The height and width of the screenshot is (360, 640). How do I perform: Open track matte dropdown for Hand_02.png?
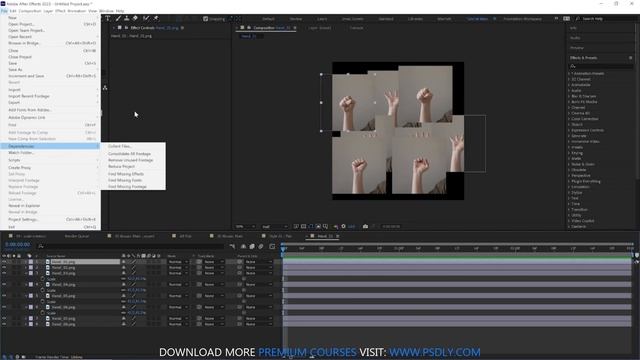(x=215, y=268)
